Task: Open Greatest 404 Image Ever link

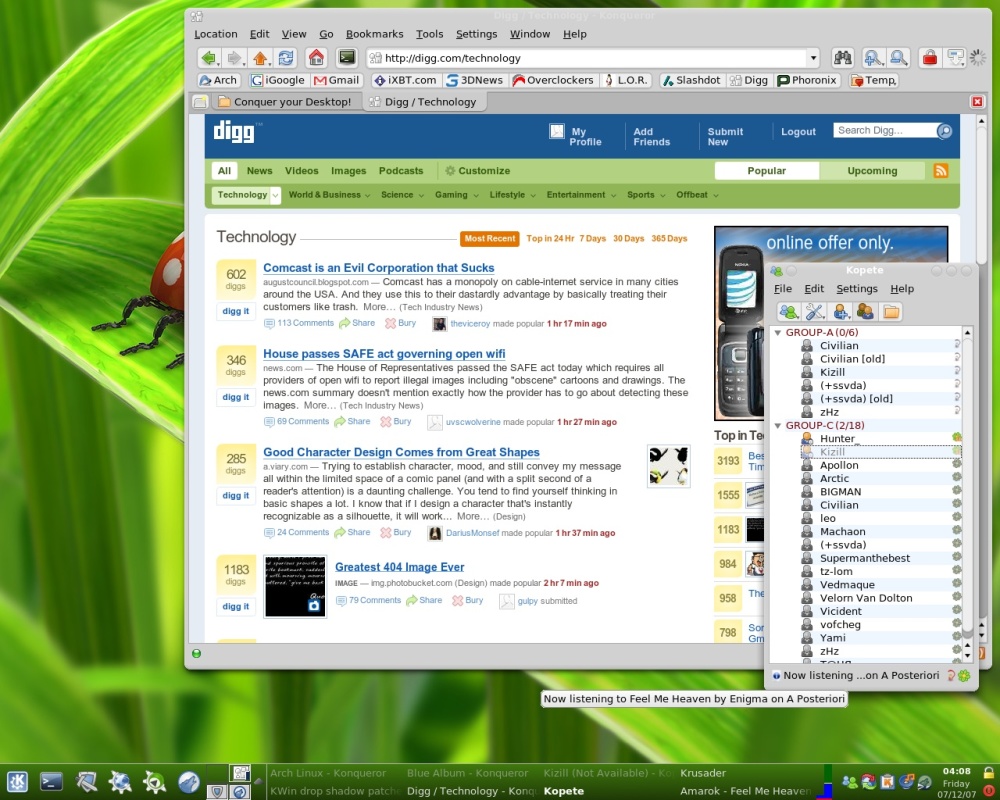Action: [399, 567]
